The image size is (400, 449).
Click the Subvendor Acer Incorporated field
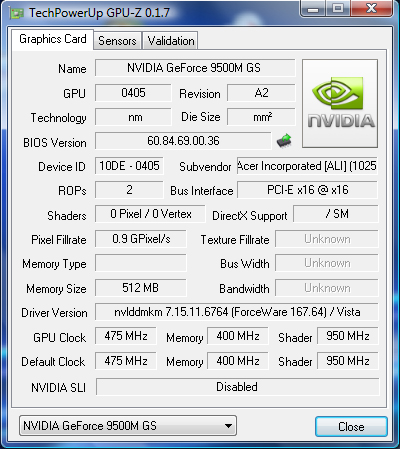pos(307,166)
